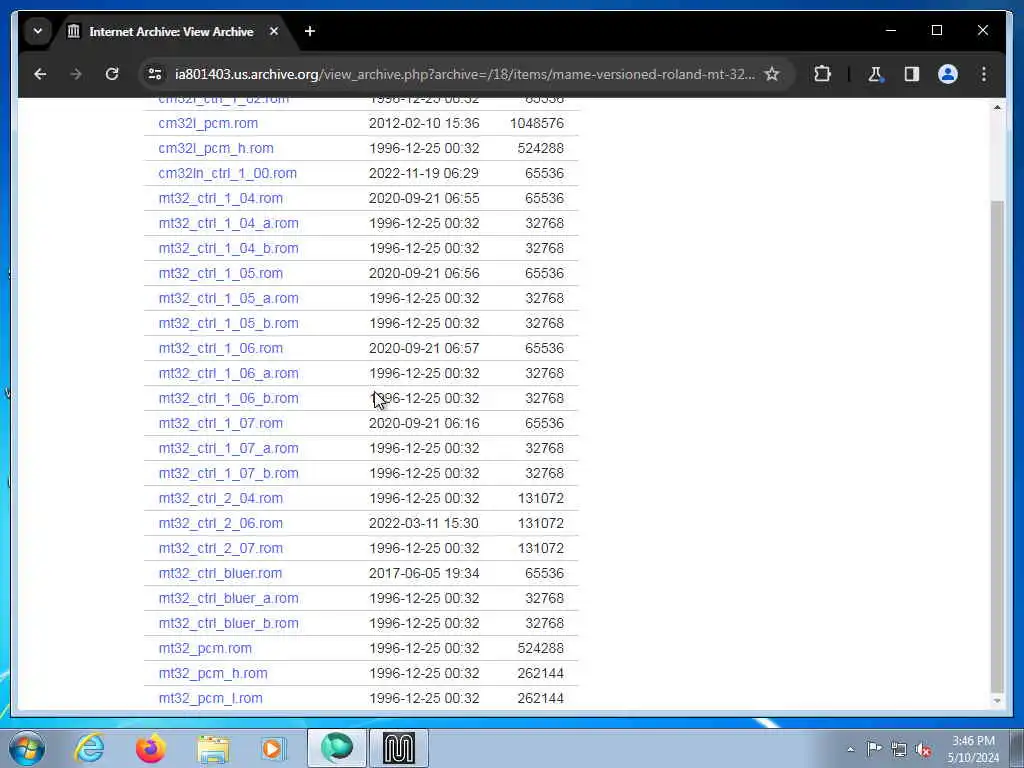Download mt32_ctrl_bluer_a.rom
This screenshot has height=768, width=1024.
[x=229, y=598]
